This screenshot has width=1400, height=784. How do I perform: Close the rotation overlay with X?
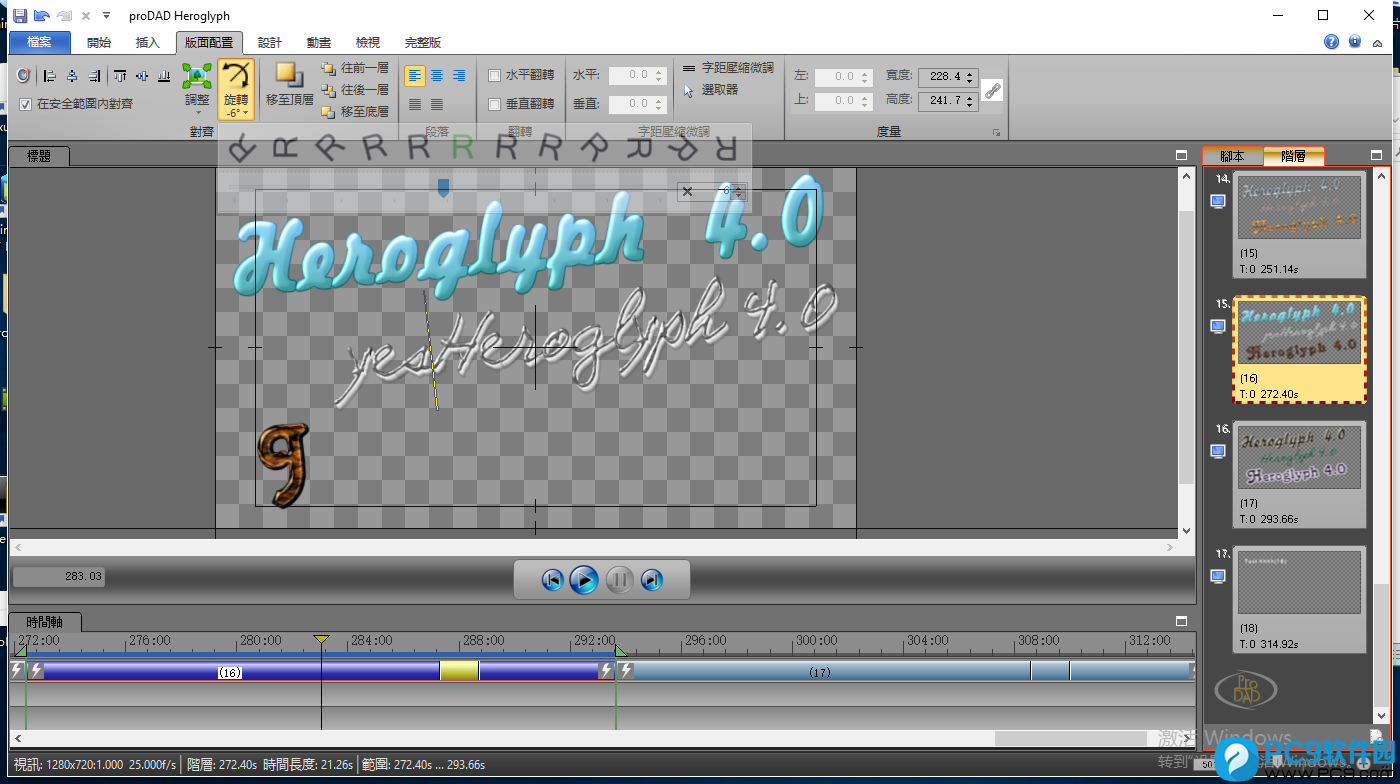(x=687, y=191)
